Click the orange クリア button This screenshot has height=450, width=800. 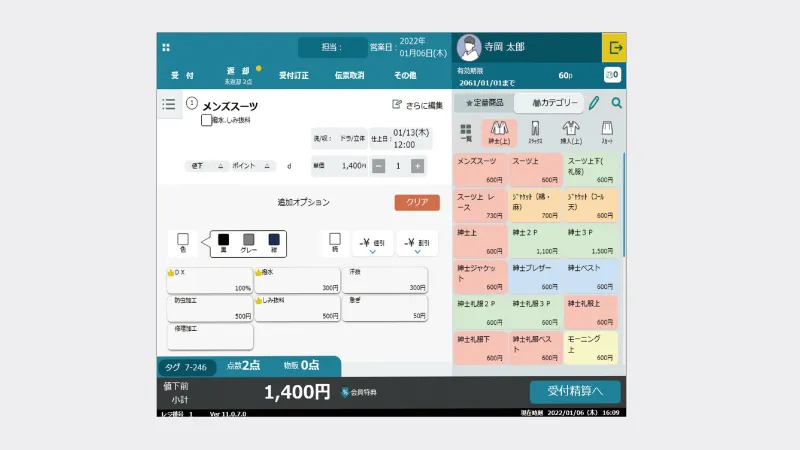[x=417, y=202]
